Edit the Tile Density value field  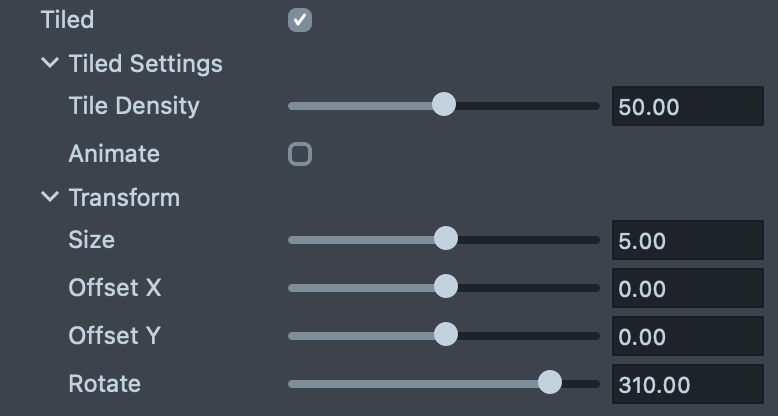click(687, 106)
